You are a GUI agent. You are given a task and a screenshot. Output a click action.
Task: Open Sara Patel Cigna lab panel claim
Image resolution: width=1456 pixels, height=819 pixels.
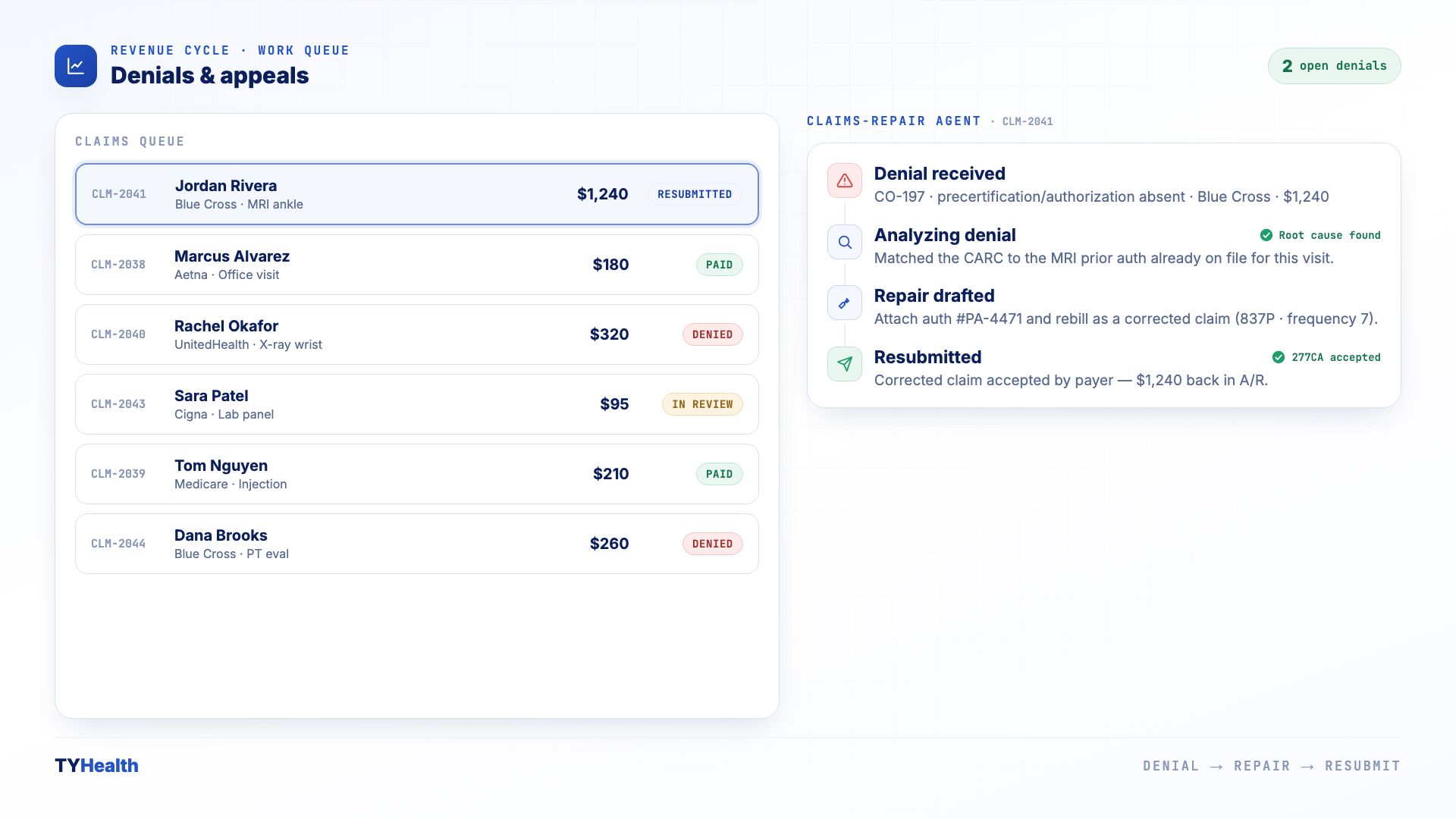[417, 404]
